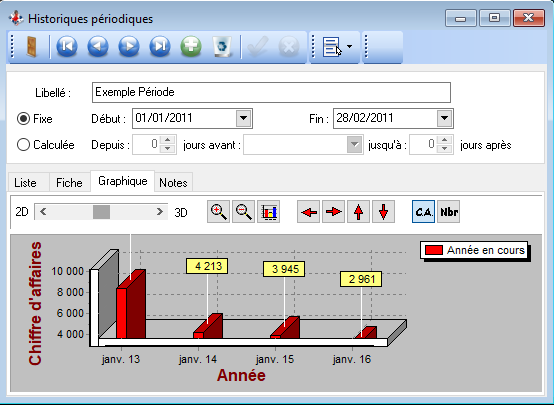This screenshot has height=405, width=554.
Task: Go to the first record
Action: coord(67,46)
